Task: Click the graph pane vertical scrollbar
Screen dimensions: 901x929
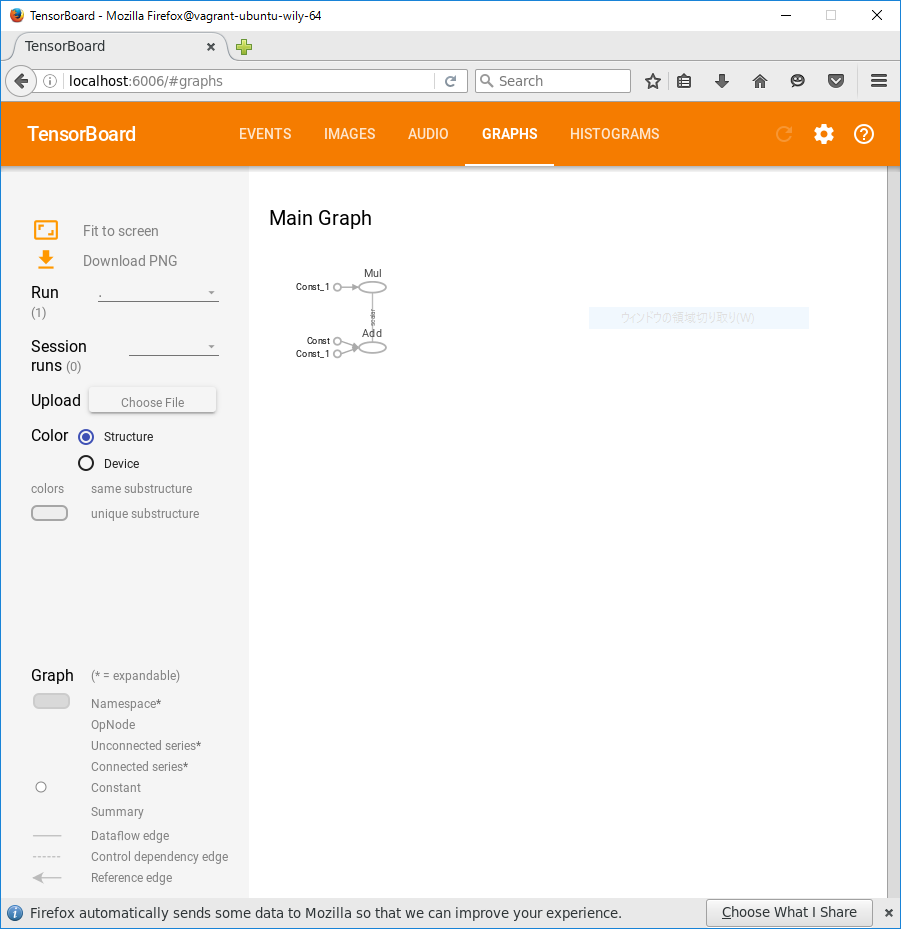Action: click(x=893, y=532)
